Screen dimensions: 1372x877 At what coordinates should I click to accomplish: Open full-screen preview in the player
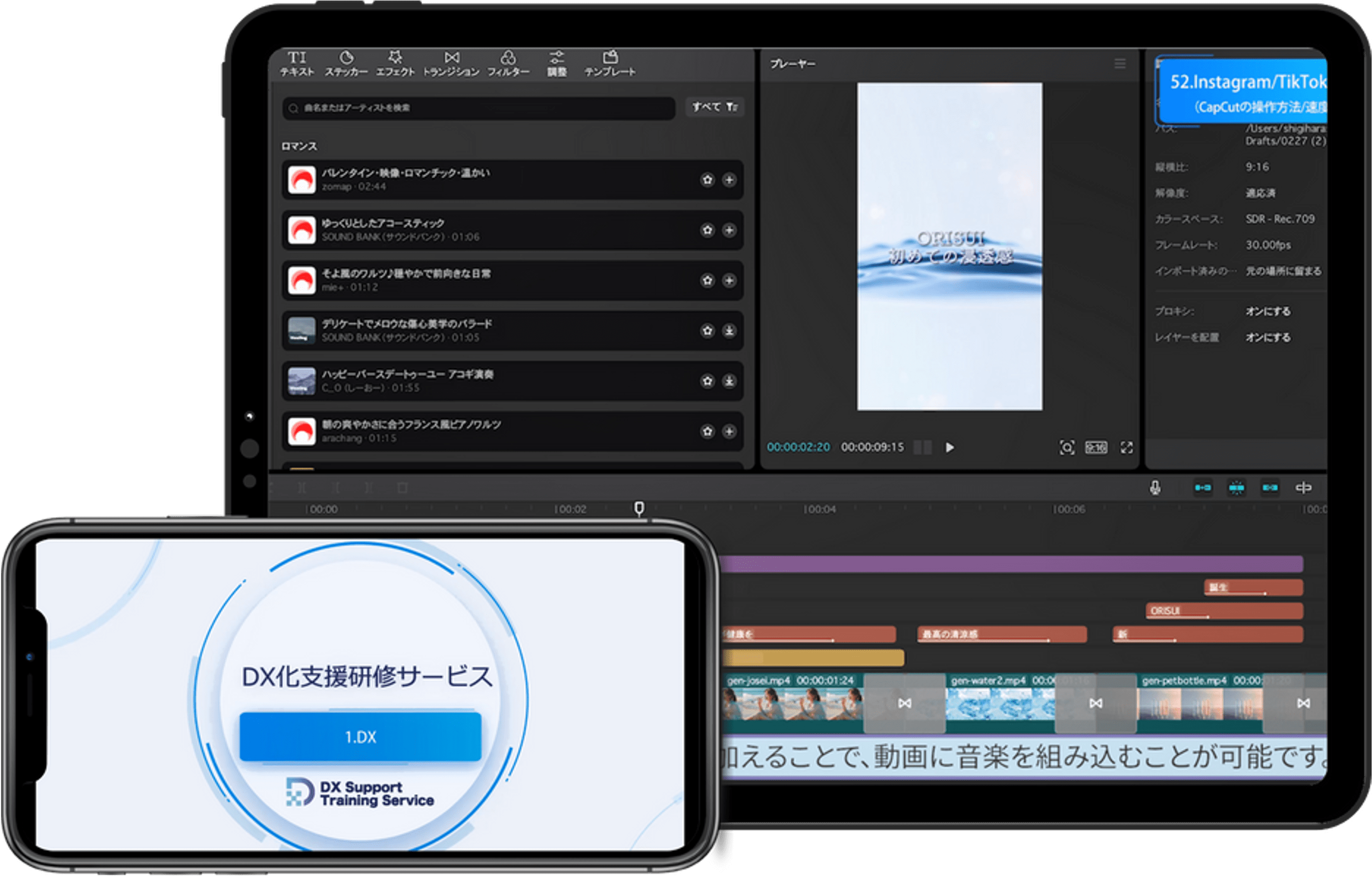[x=1126, y=448]
